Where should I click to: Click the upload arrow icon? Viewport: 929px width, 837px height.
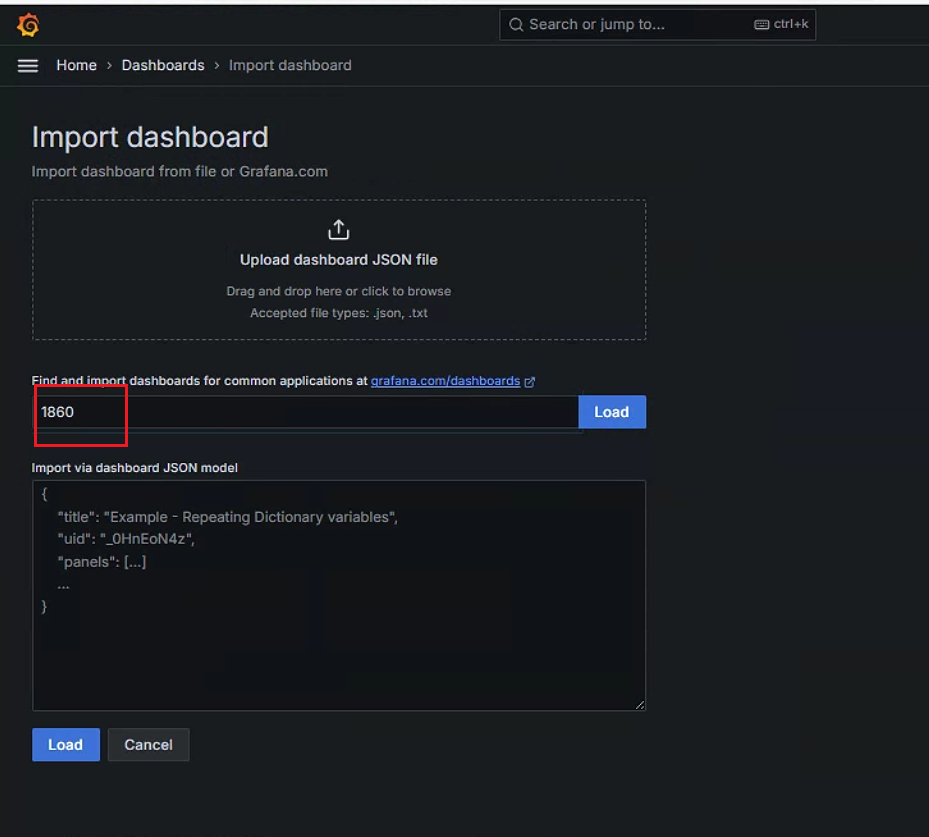[x=338, y=230]
